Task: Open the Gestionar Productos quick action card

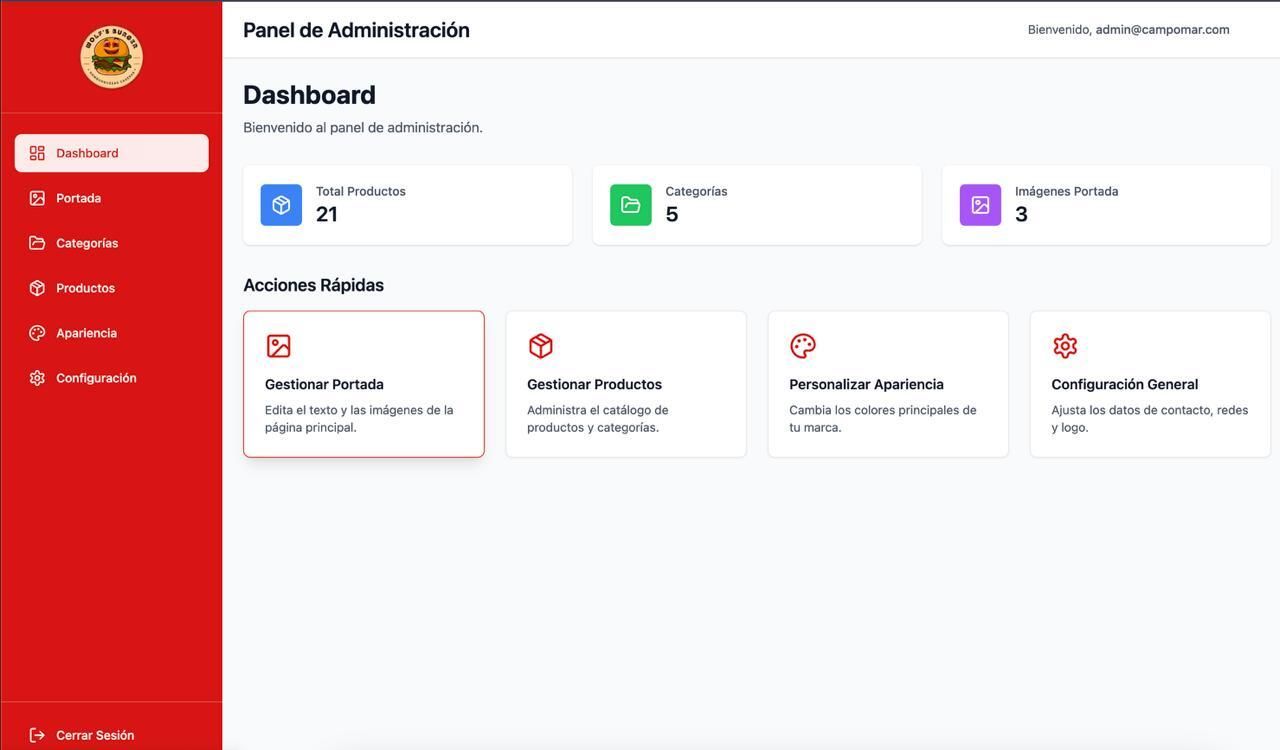Action: tap(626, 384)
